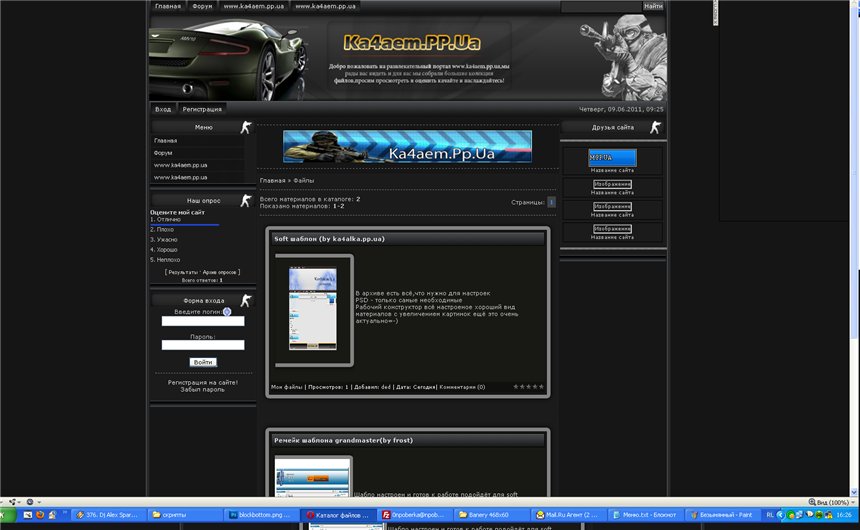
Task: Select Форум in the left Меню block
Action: tap(163, 153)
